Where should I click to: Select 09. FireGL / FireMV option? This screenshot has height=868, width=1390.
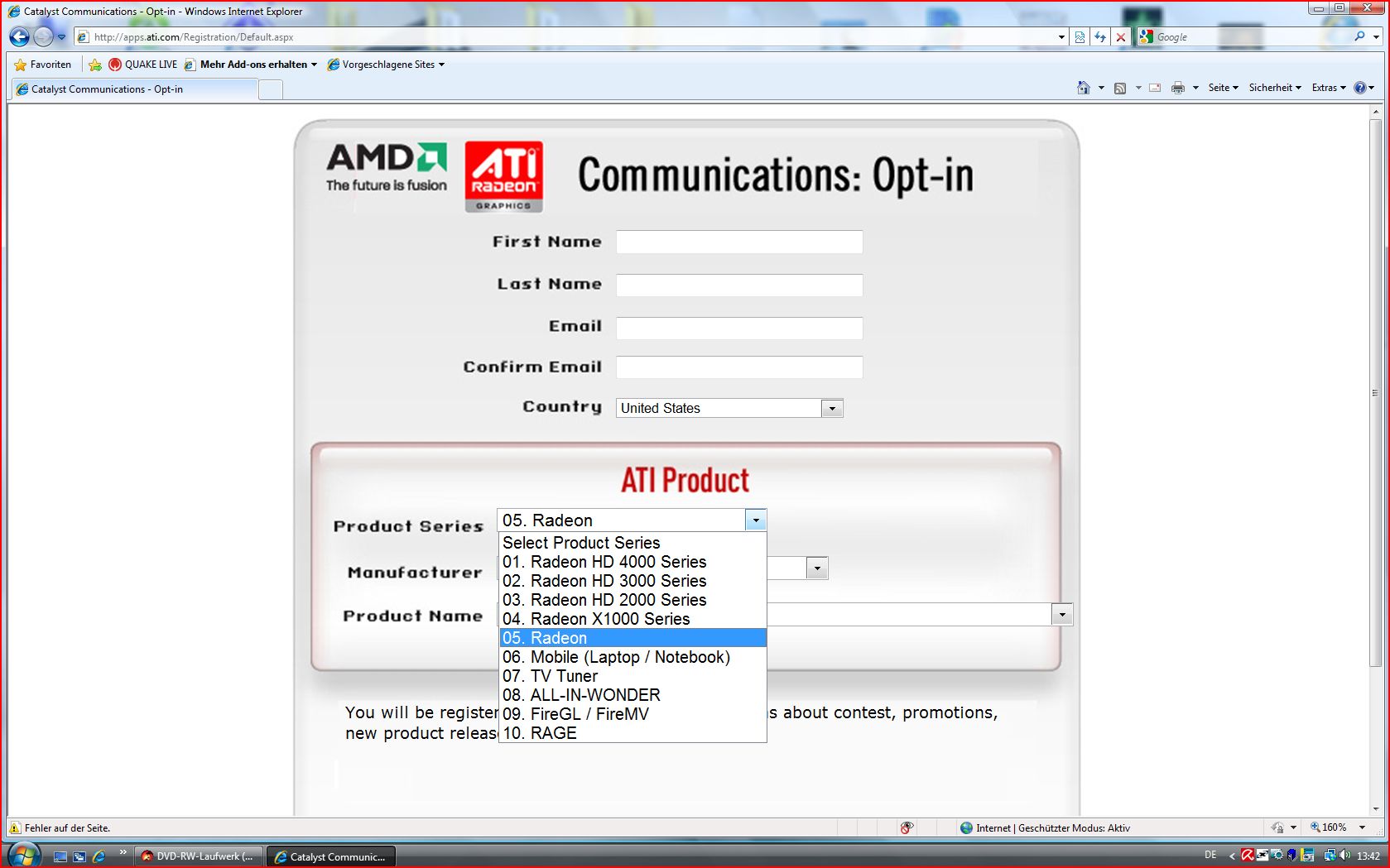632,714
